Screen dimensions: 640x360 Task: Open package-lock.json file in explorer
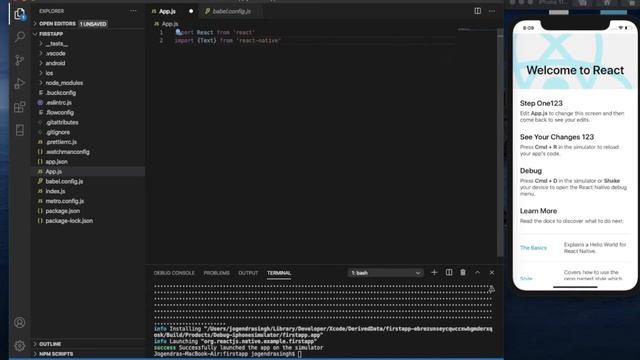pyautogui.click(x=69, y=221)
